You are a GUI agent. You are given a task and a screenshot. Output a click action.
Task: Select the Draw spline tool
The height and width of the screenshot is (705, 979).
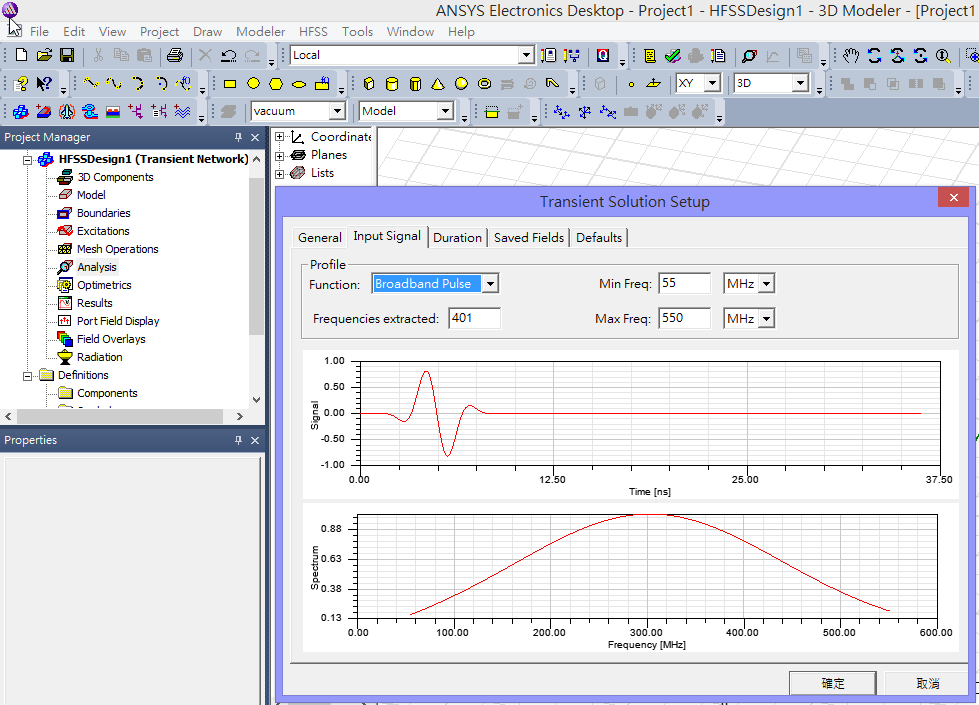click(x=114, y=83)
